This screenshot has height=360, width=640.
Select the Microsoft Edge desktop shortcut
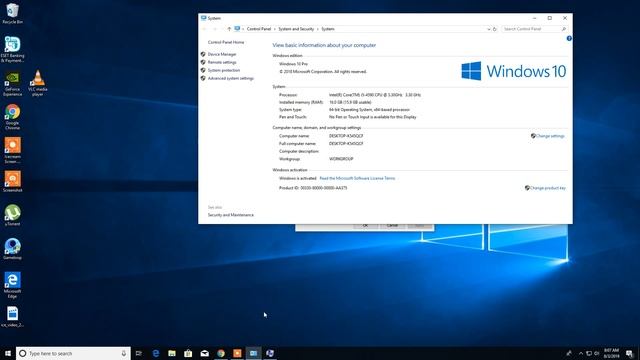(x=12, y=285)
